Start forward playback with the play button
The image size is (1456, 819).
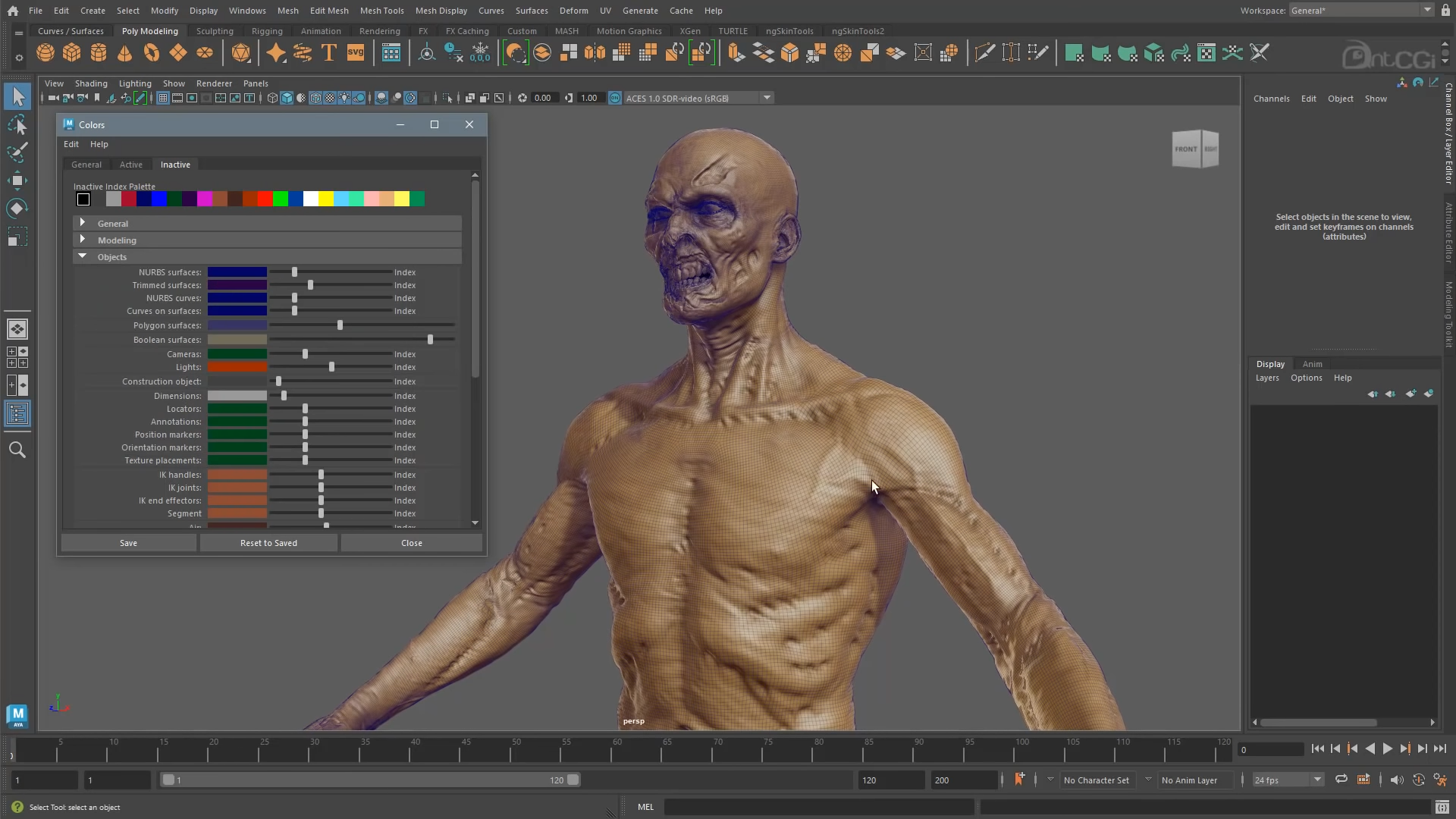(x=1387, y=749)
